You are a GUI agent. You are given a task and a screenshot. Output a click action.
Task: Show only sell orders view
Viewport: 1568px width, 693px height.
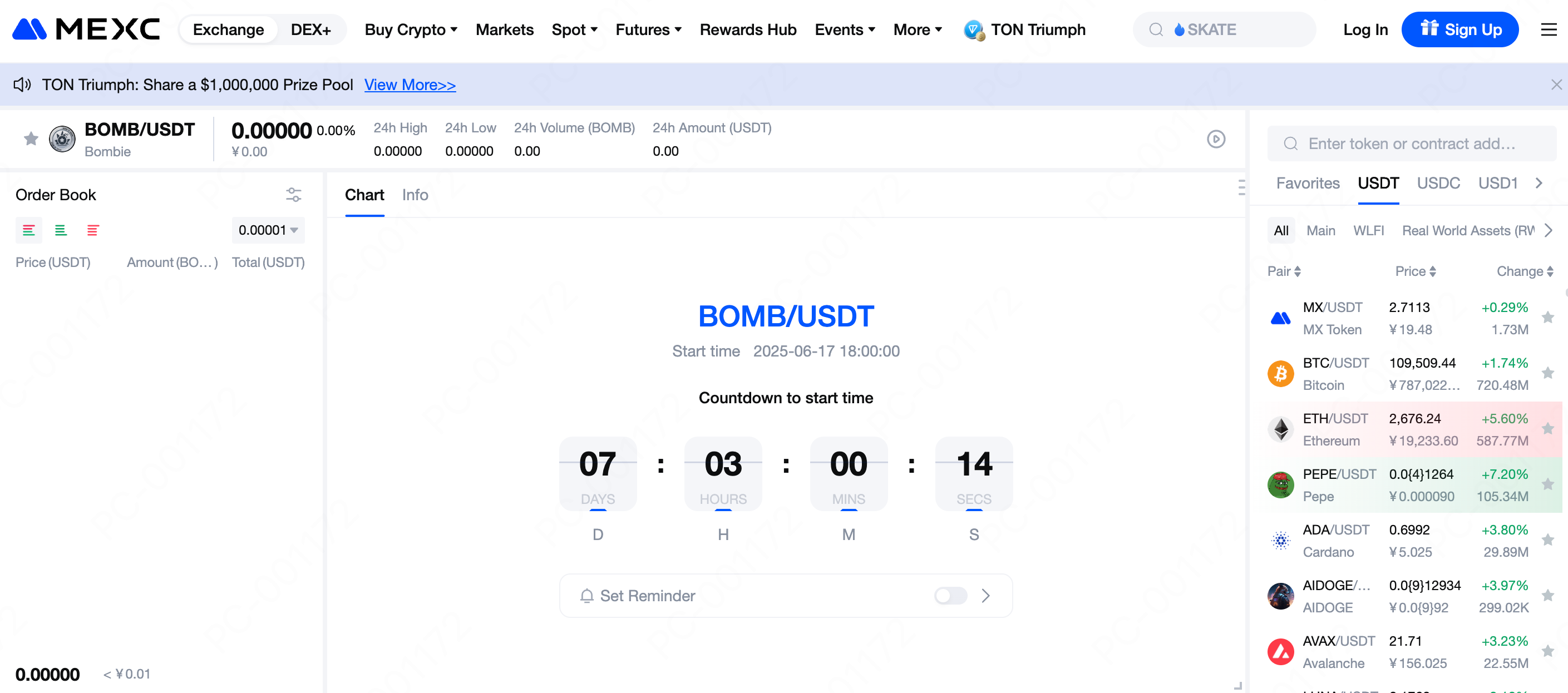92,230
